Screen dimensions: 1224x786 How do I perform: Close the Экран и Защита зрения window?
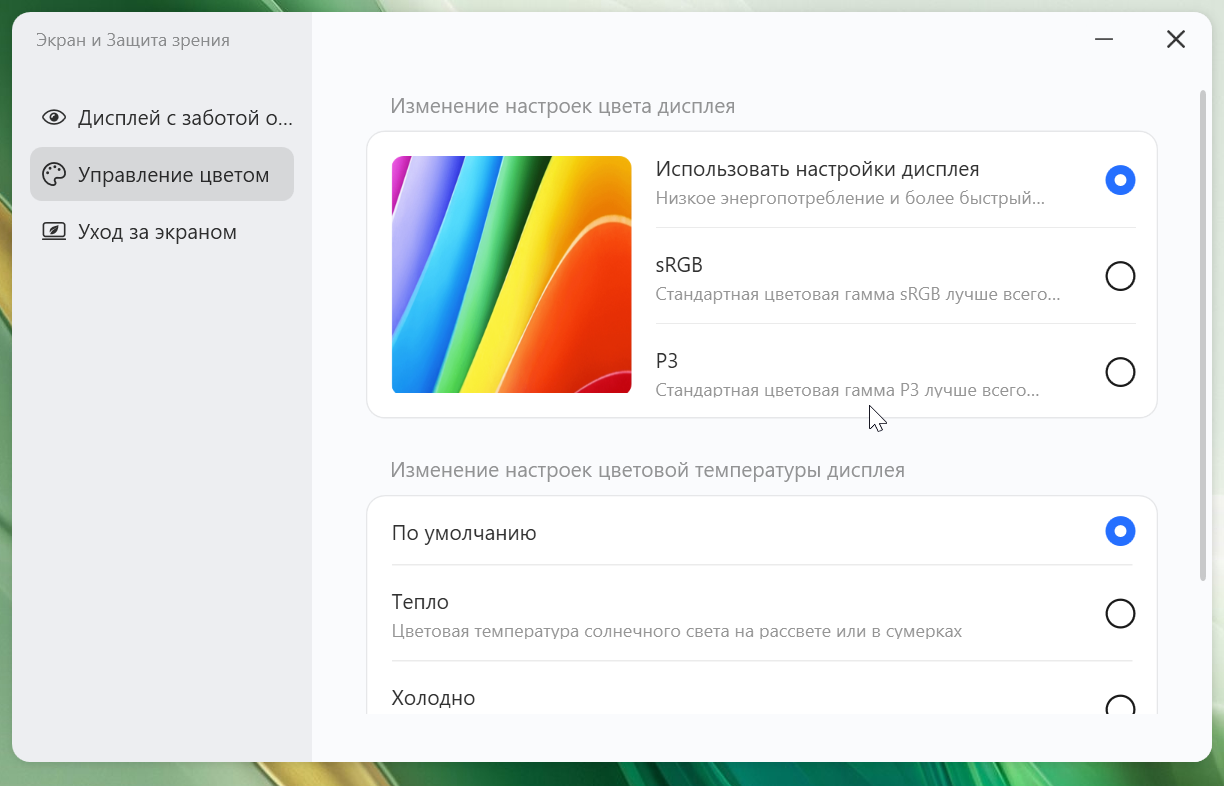coord(1176,39)
